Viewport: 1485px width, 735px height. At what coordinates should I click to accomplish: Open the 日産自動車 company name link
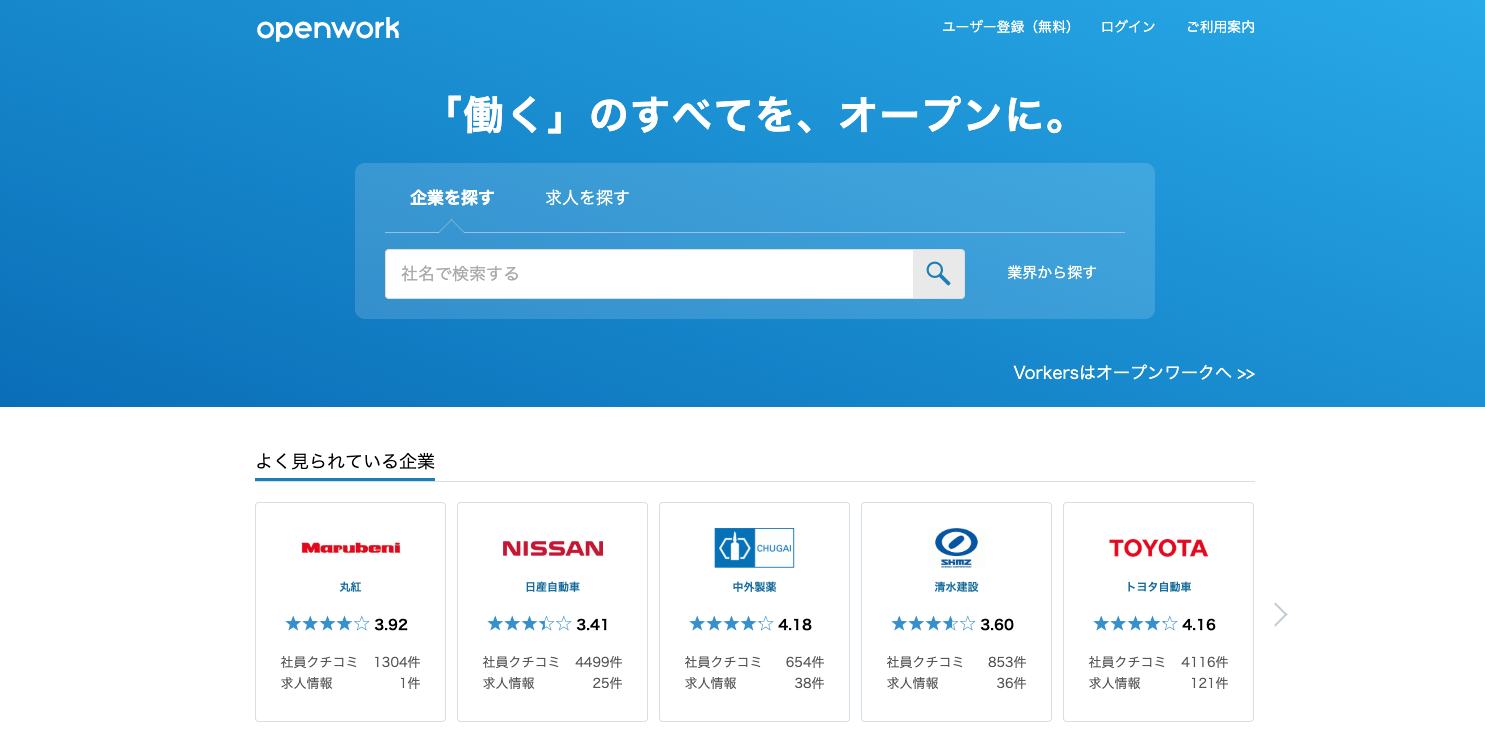[x=552, y=587]
